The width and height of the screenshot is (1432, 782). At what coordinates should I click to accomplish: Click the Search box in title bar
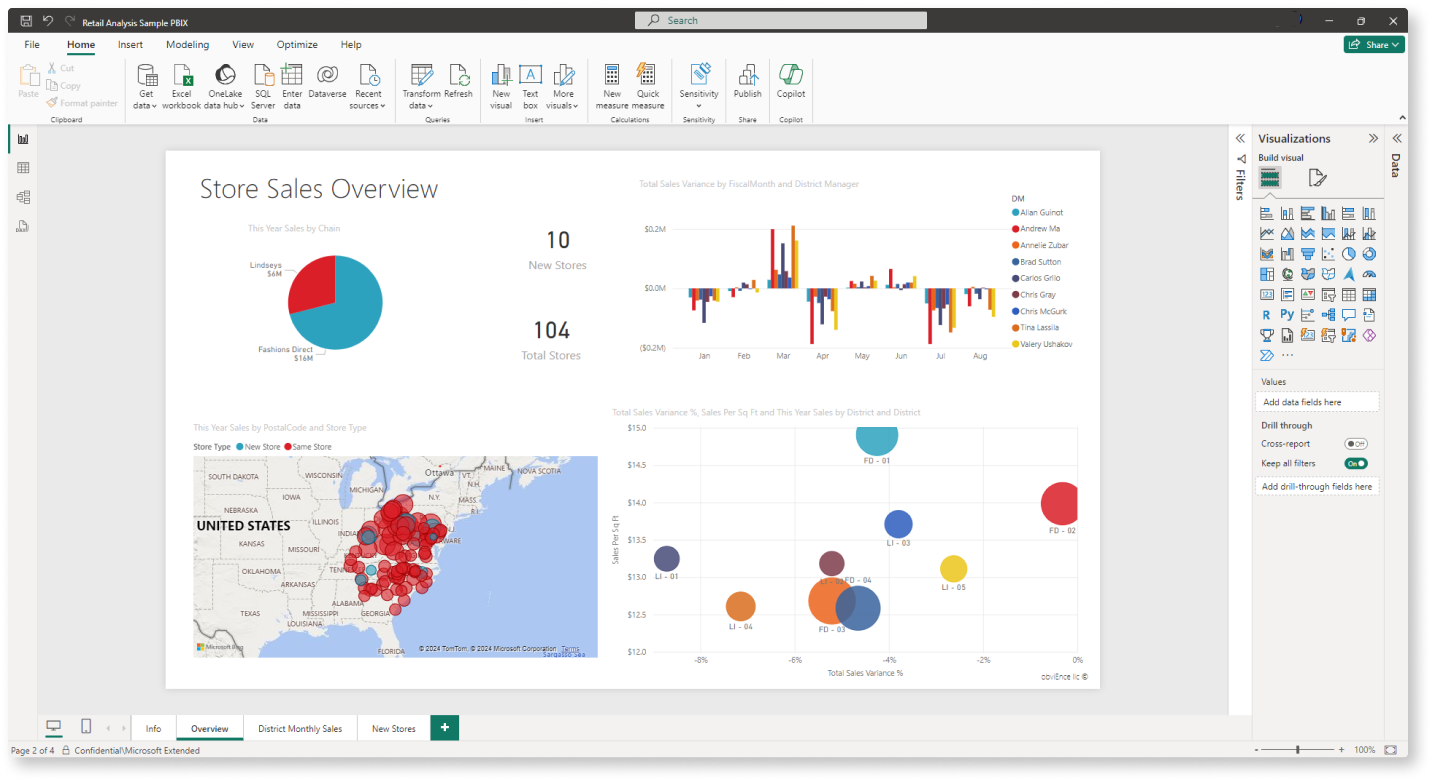(x=781, y=20)
